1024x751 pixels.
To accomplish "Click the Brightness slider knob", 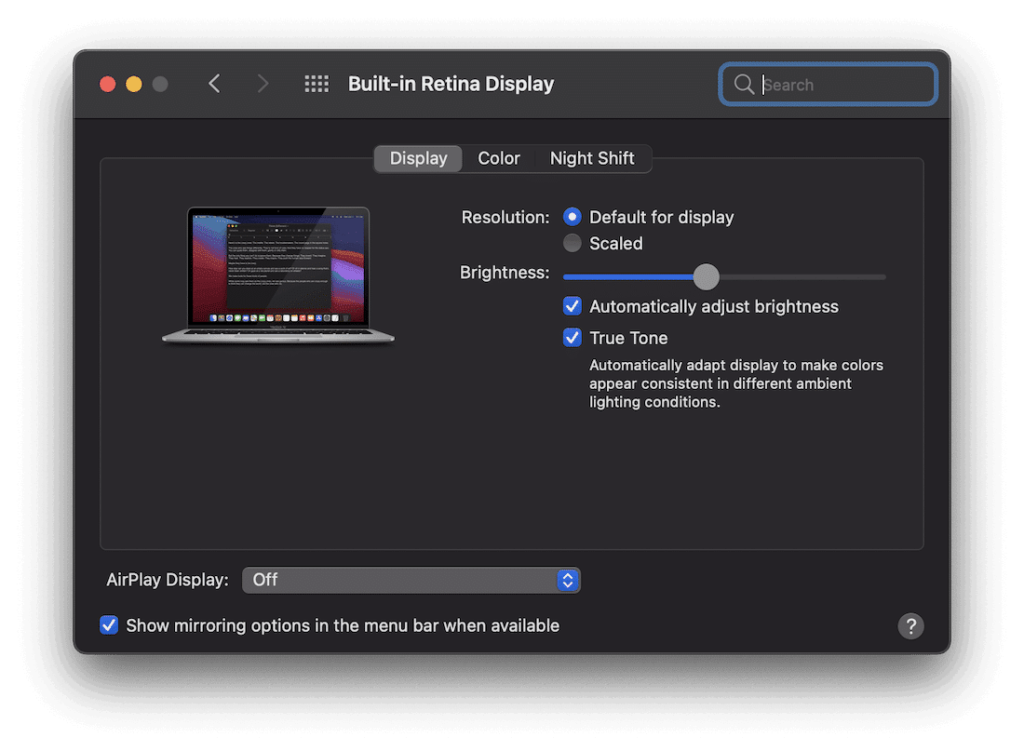I will (706, 277).
